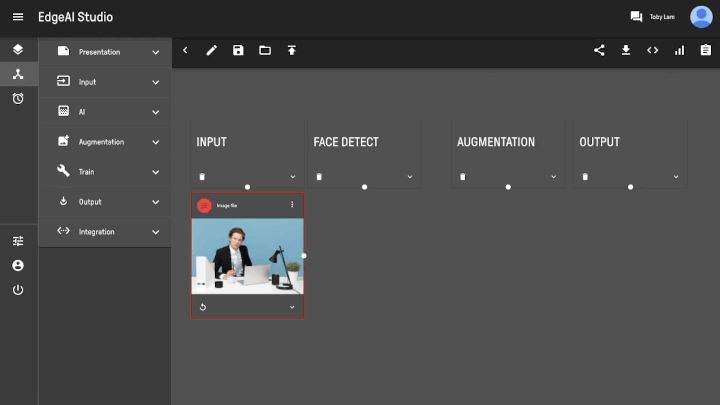The image size is (720, 405).
Task: Click the power logout icon
Action: [x=18, y=290]
